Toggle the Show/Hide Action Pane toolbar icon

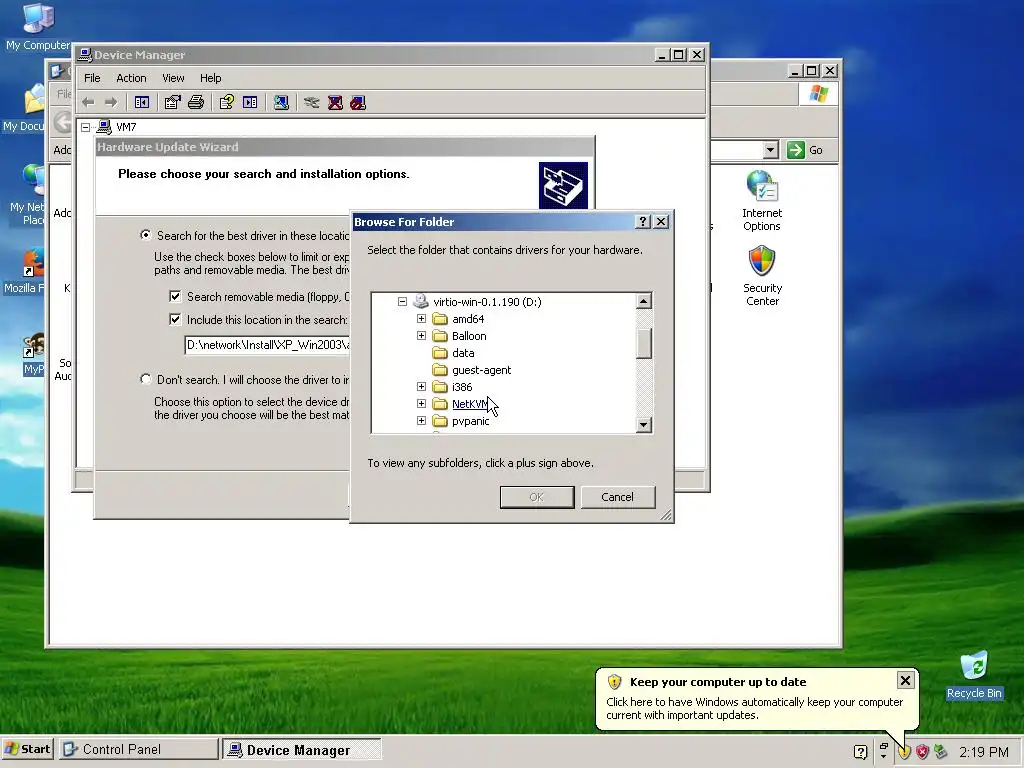(x=250, y=103)
